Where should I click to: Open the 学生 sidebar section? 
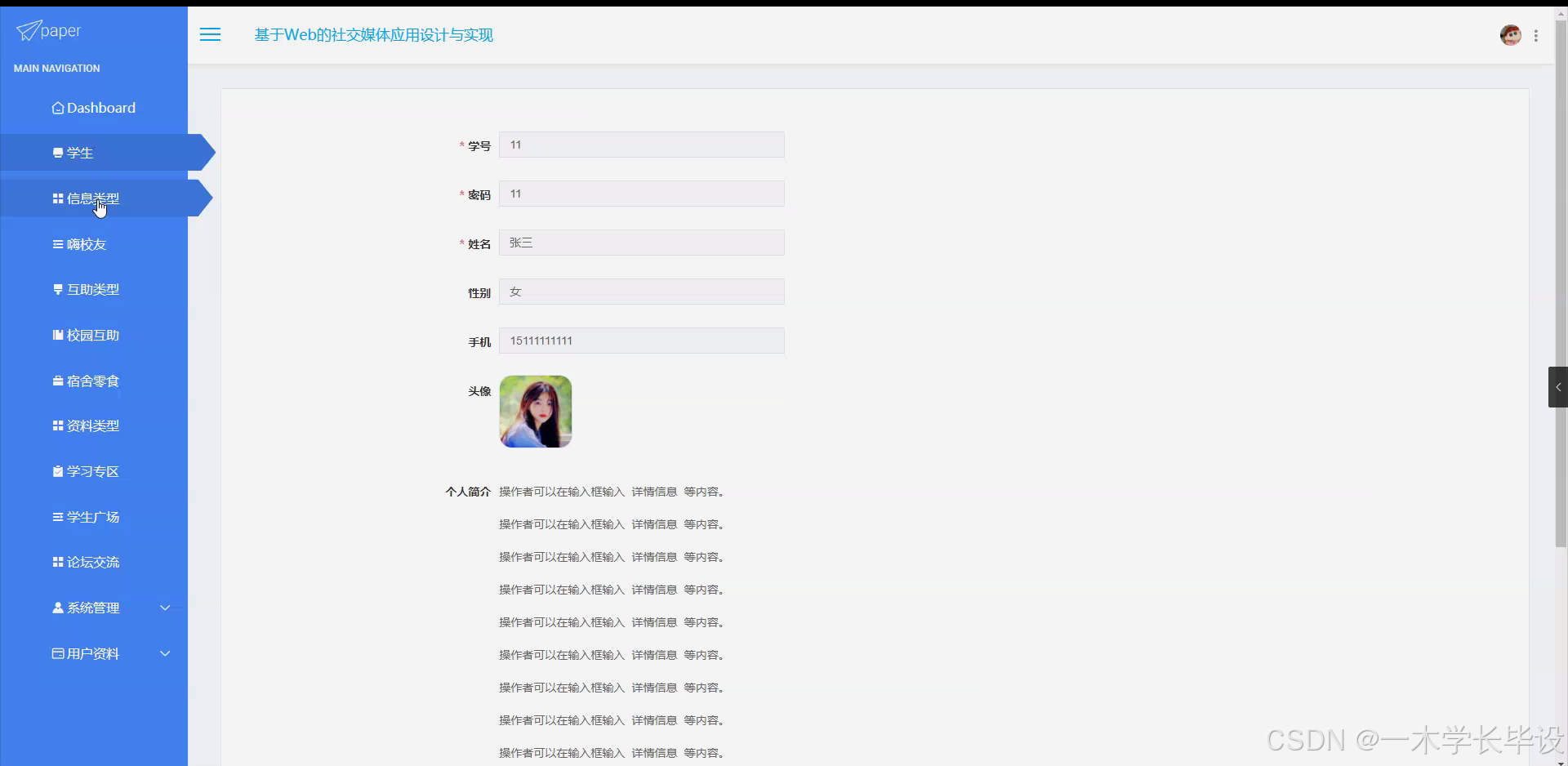[x=81, y=152]
